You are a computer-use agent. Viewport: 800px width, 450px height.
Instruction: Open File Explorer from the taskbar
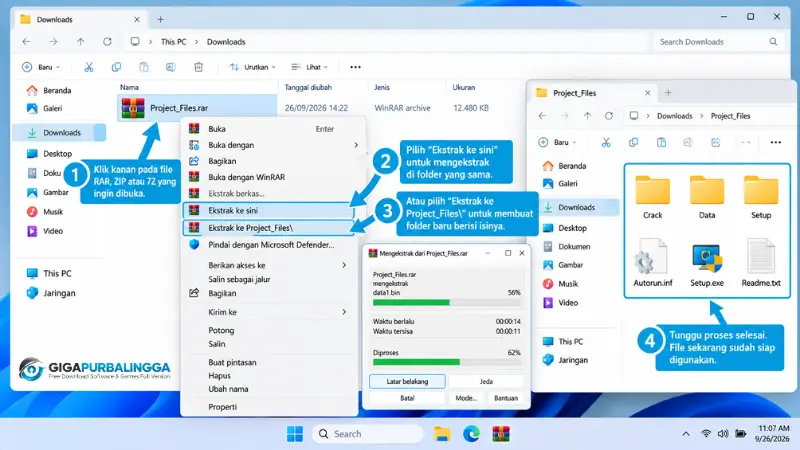442,434
